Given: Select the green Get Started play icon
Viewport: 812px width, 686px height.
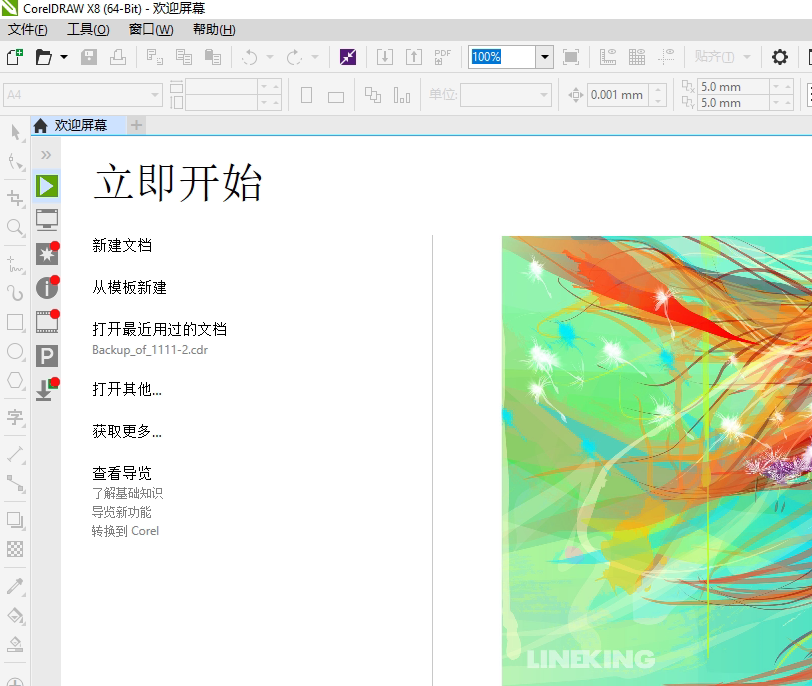Looking at the screenshot, I should 47,185.
